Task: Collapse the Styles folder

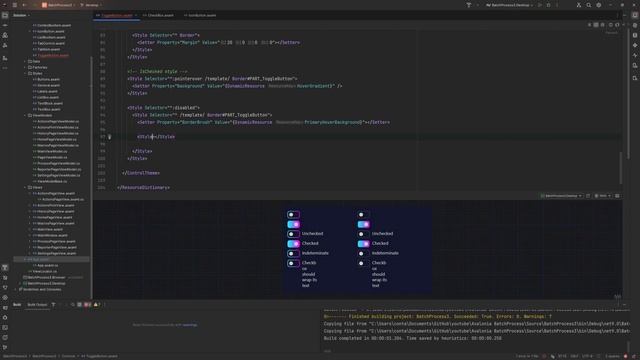Action: click(x=25, y=73)
